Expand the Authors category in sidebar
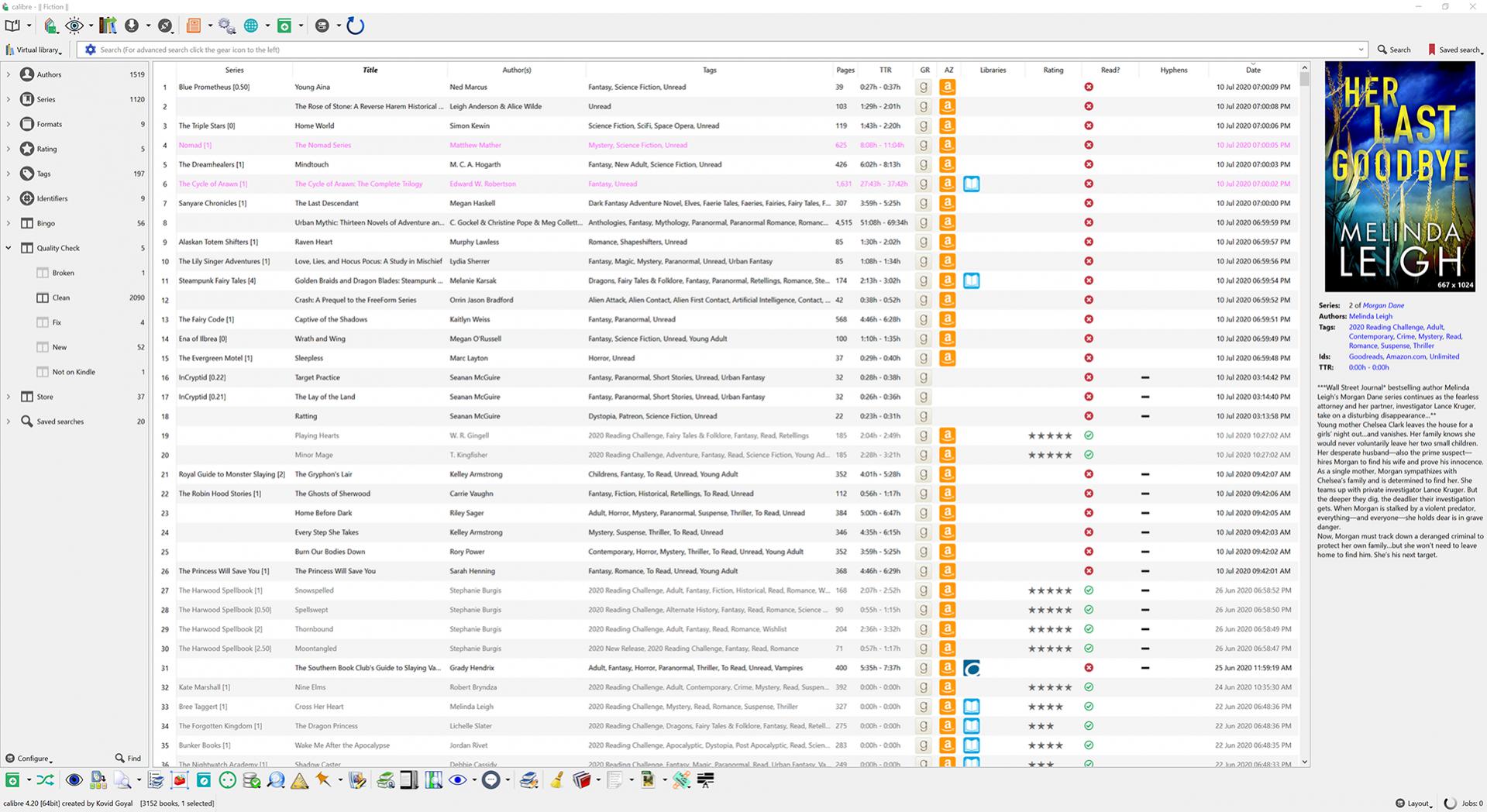Screen dimensions: 1487x812 [x=9, y=74]
